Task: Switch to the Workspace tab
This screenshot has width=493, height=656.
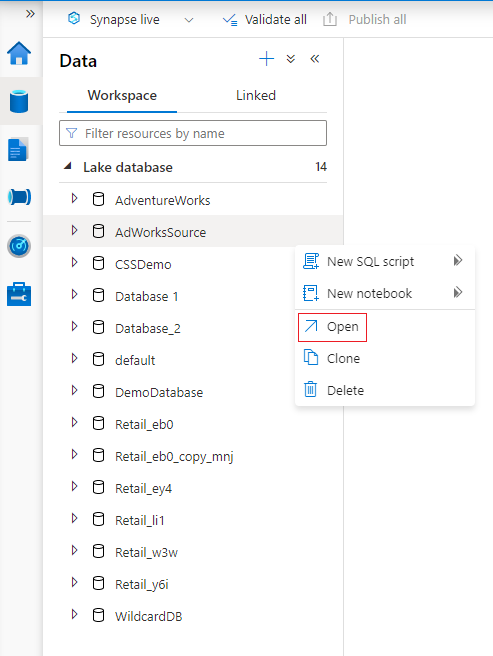Action: coord(122,95)
